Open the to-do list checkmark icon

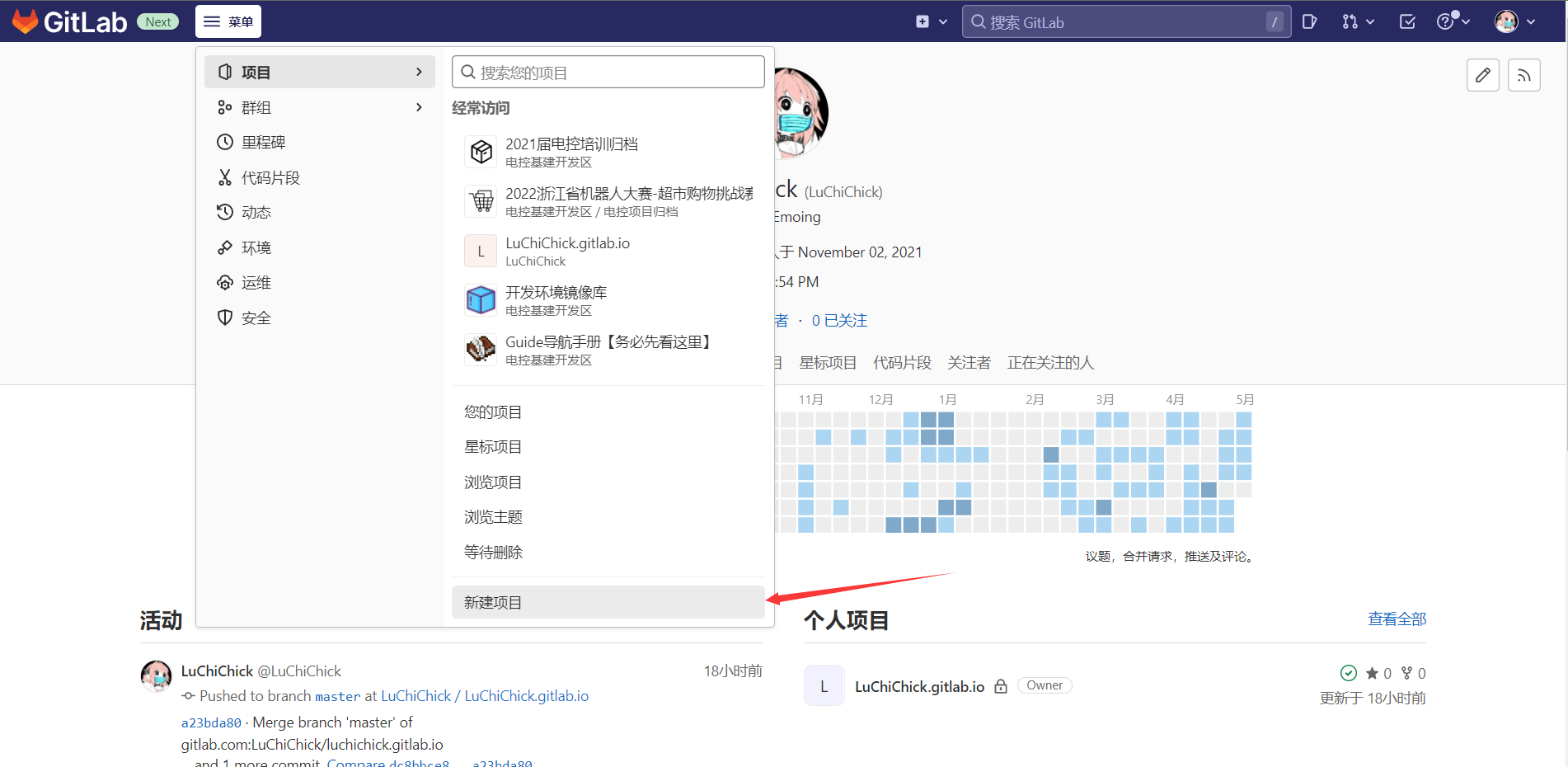pyautogui.click(x=1407, y=22)
